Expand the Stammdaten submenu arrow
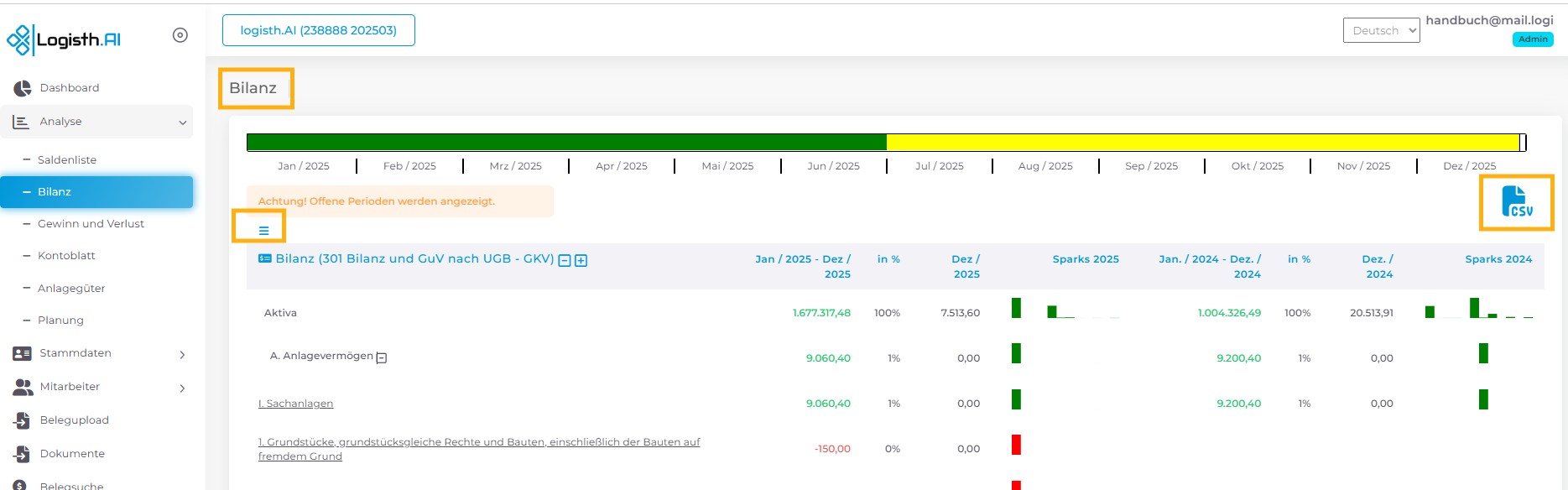Screen dimensions: 1568x490 [x=182, y=354]
